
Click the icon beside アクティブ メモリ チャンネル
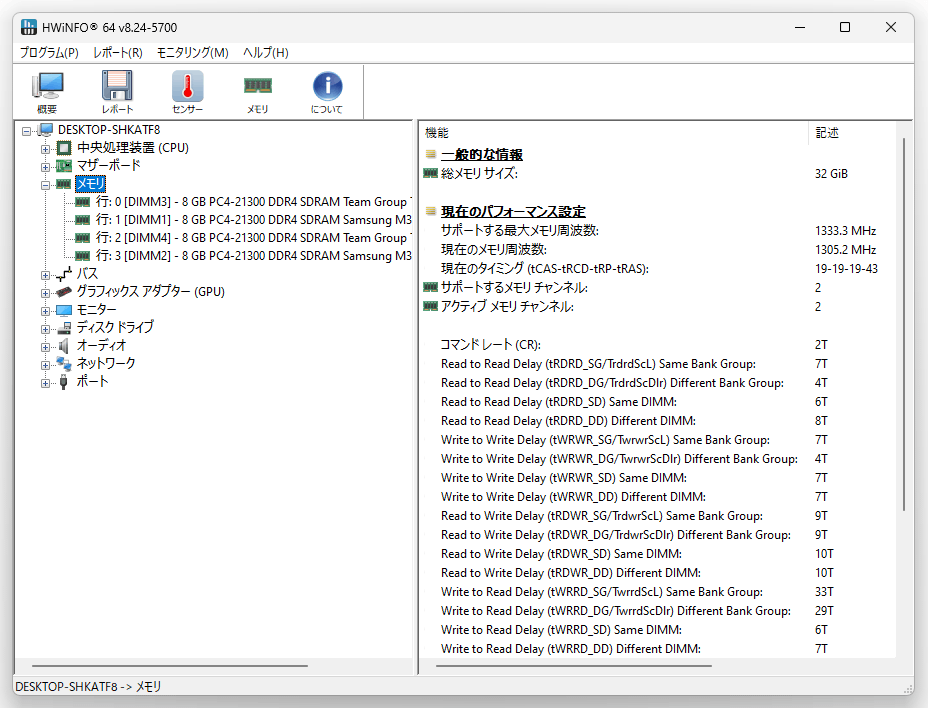click(x=431, y=307)
